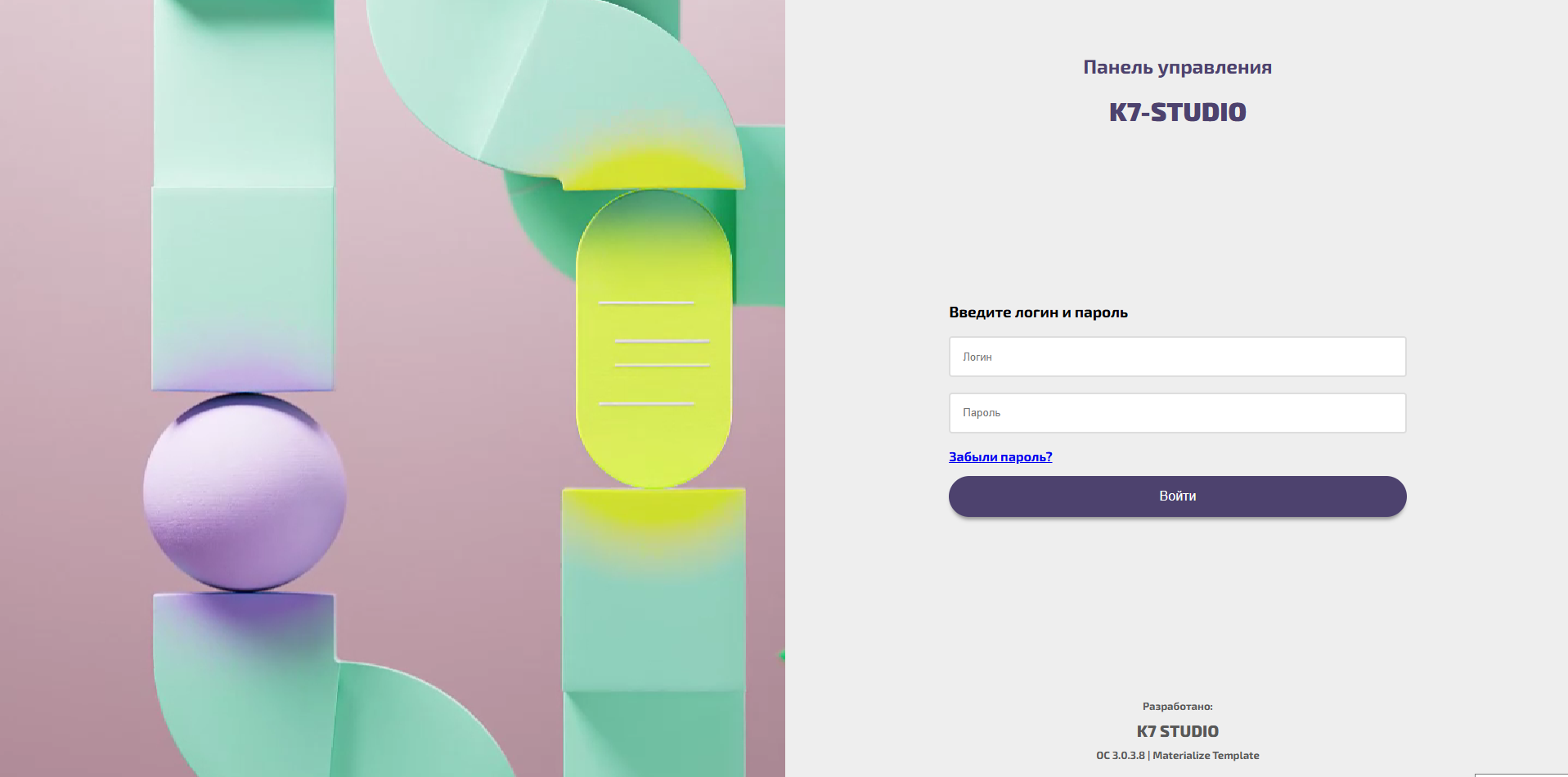Viewport: 1568px width, 777px height.
Task: Click the purple sphere in the artwork
Action: click(244, 492)
